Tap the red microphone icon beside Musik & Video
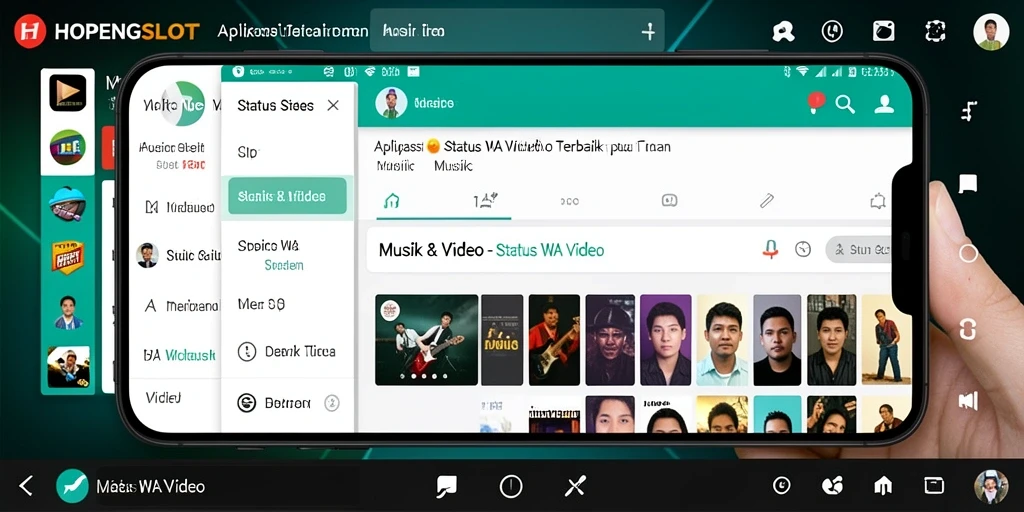This screenshot has height=512, width=1024. tap(771, 249)
